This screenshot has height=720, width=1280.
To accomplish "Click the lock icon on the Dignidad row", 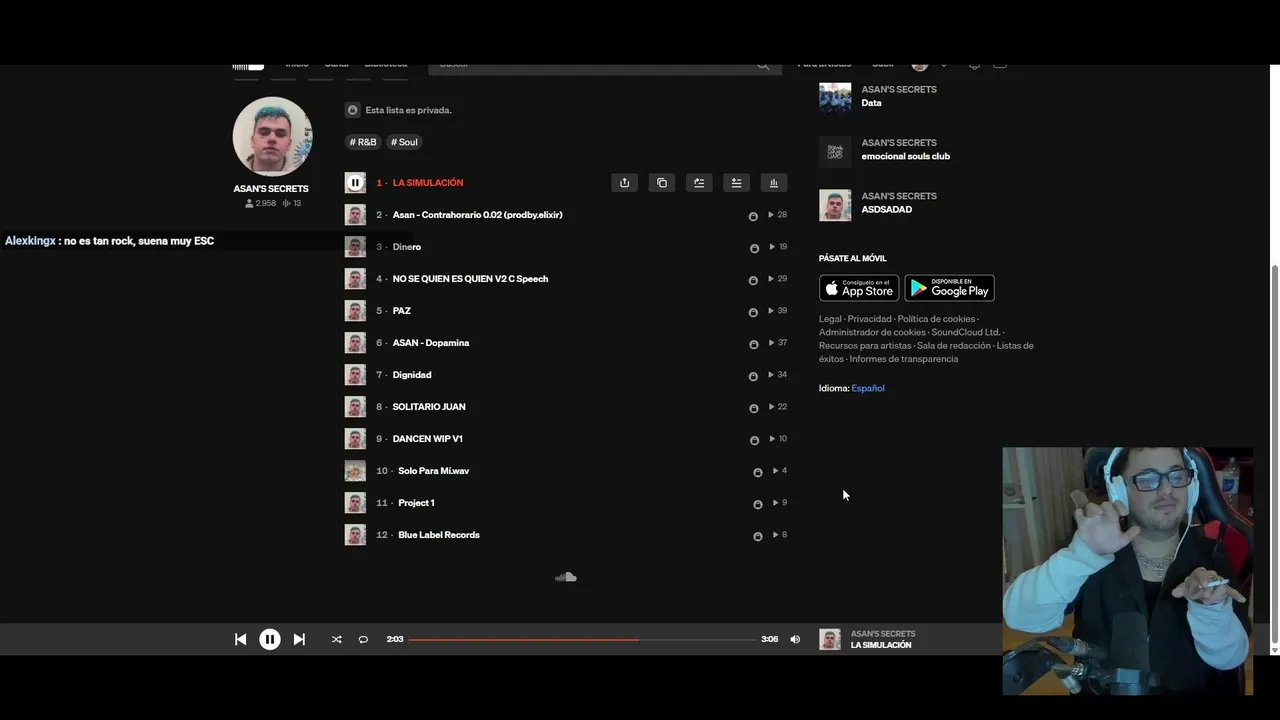I will [x=754, y=376].
